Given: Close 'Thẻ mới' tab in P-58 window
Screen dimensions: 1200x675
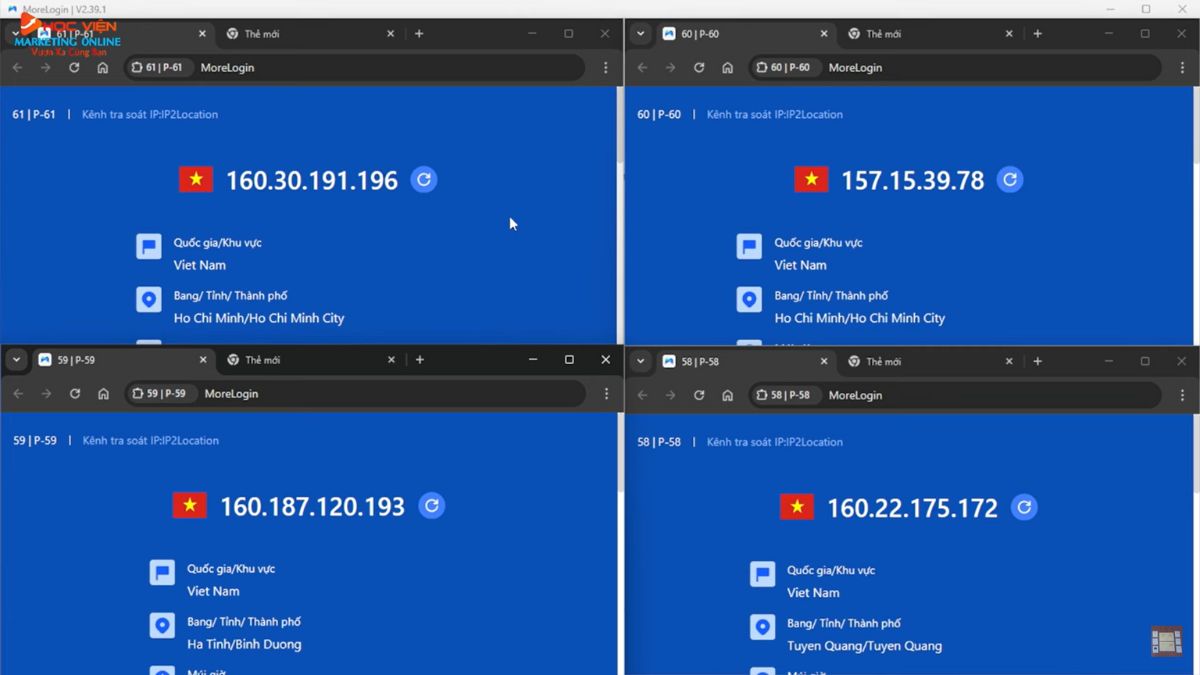Looking at the screenshot, I should click(x=1009, y=361).
